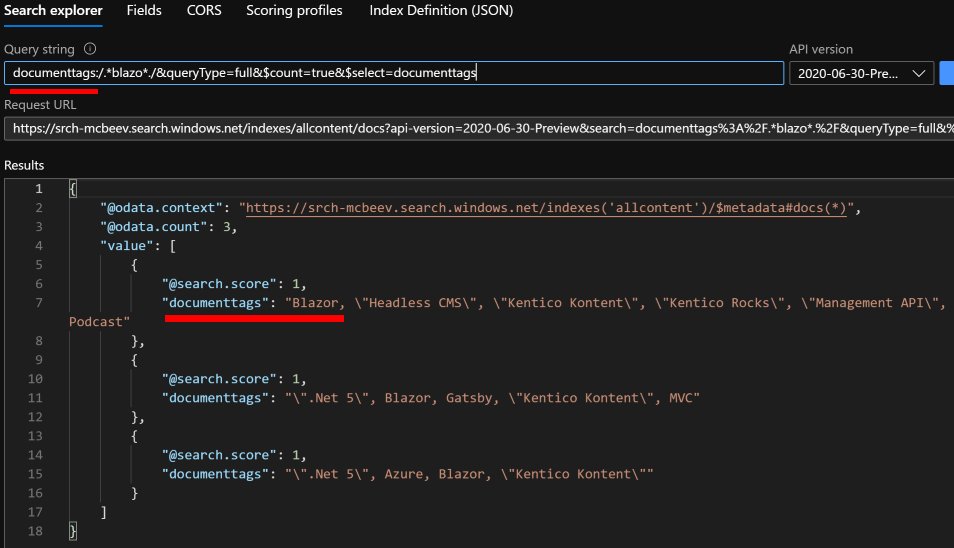954x548 pixels.
Task: Click the Request URL field
Action: (479, 128)
